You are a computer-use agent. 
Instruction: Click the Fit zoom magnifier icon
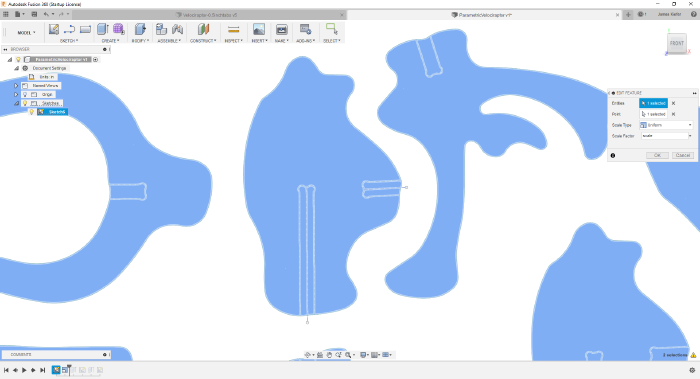[348, 355]
